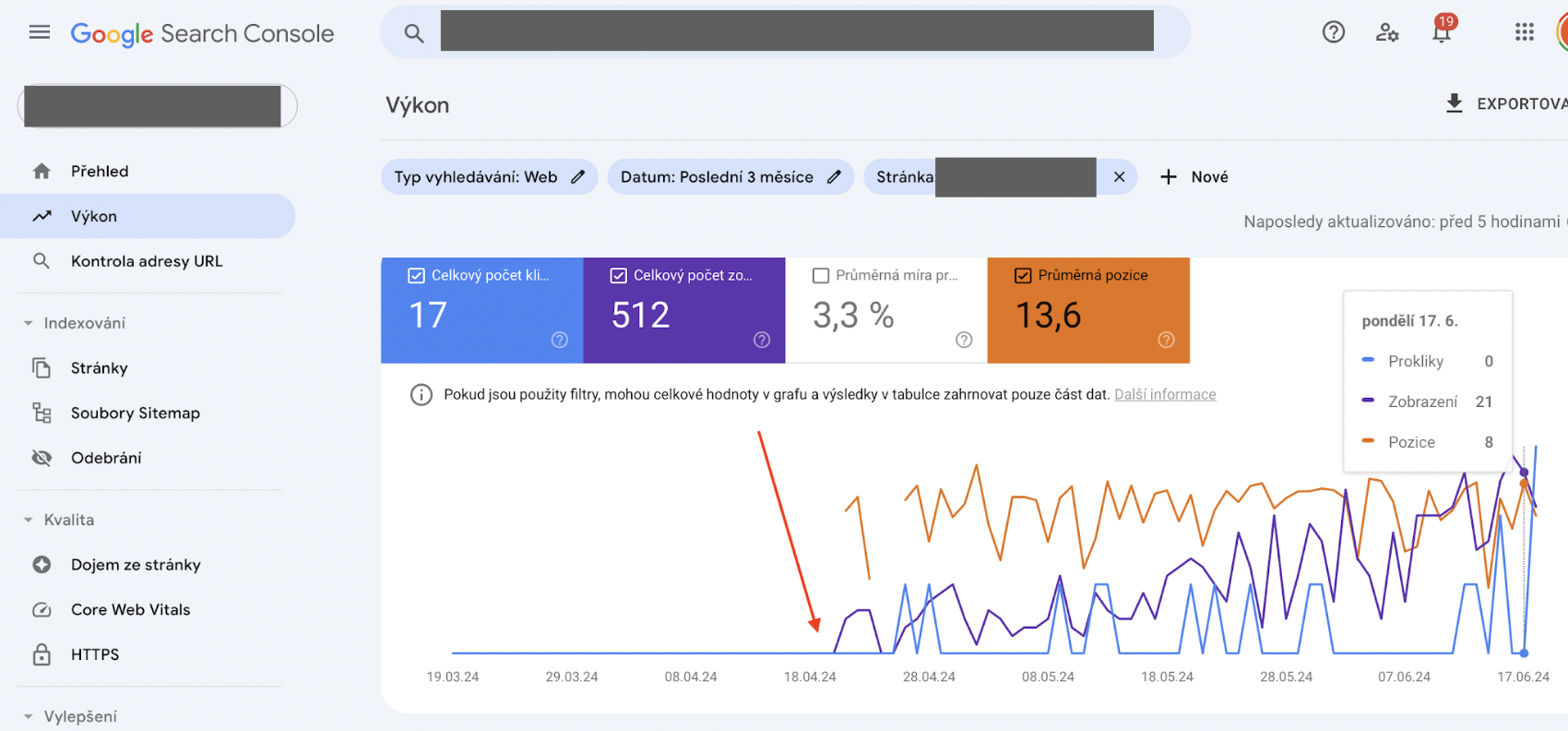Viewport: 1568px width, 731px height.
Task: Select Výkon in the sidebar
Action: (x=148, y=216)
